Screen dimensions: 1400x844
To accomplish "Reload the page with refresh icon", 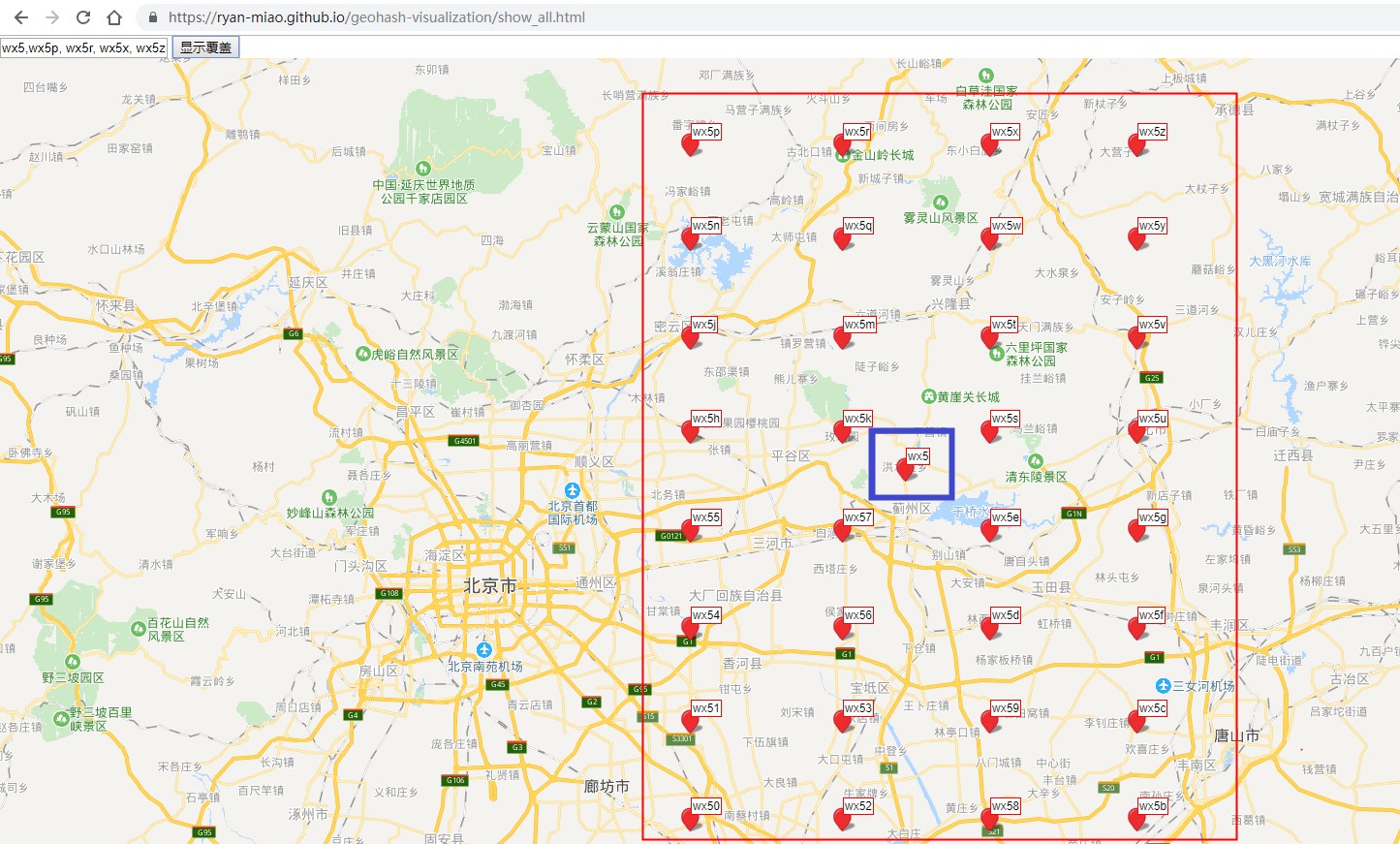I will 83,17.
